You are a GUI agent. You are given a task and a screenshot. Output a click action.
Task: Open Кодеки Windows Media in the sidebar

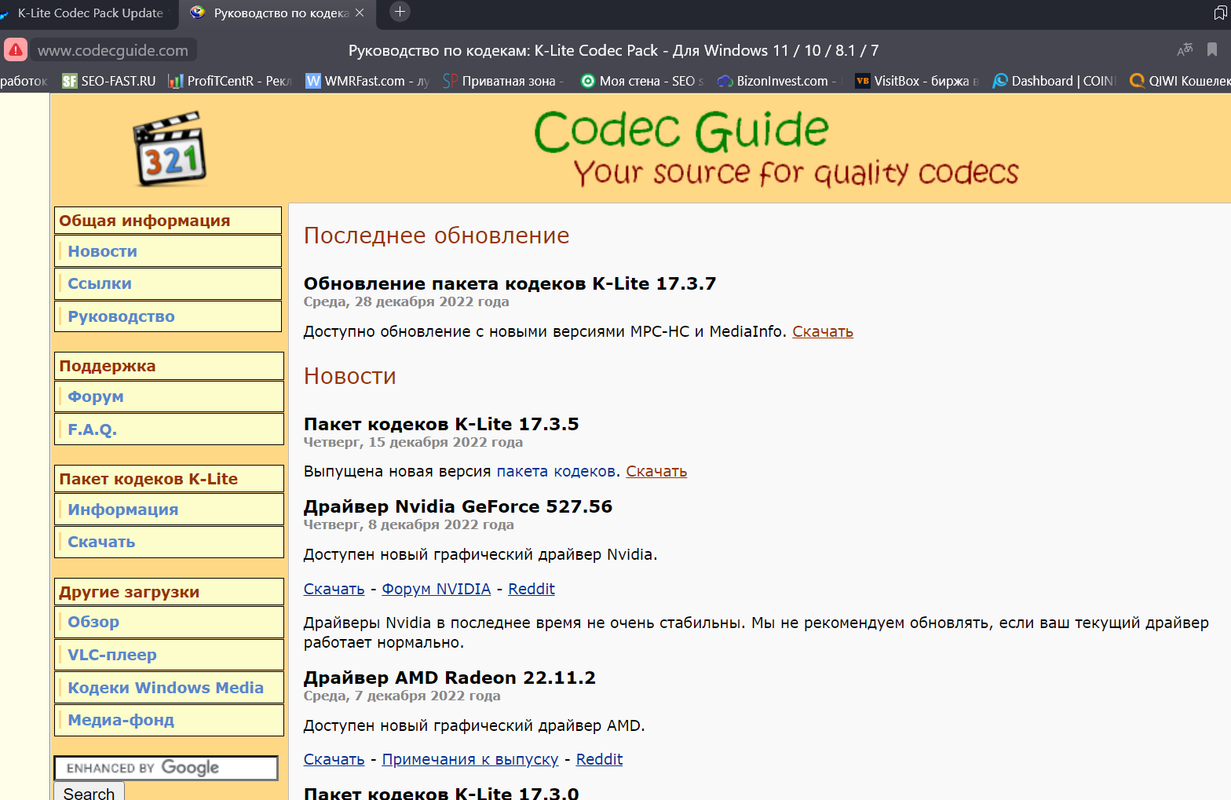[x=167, y=688]
